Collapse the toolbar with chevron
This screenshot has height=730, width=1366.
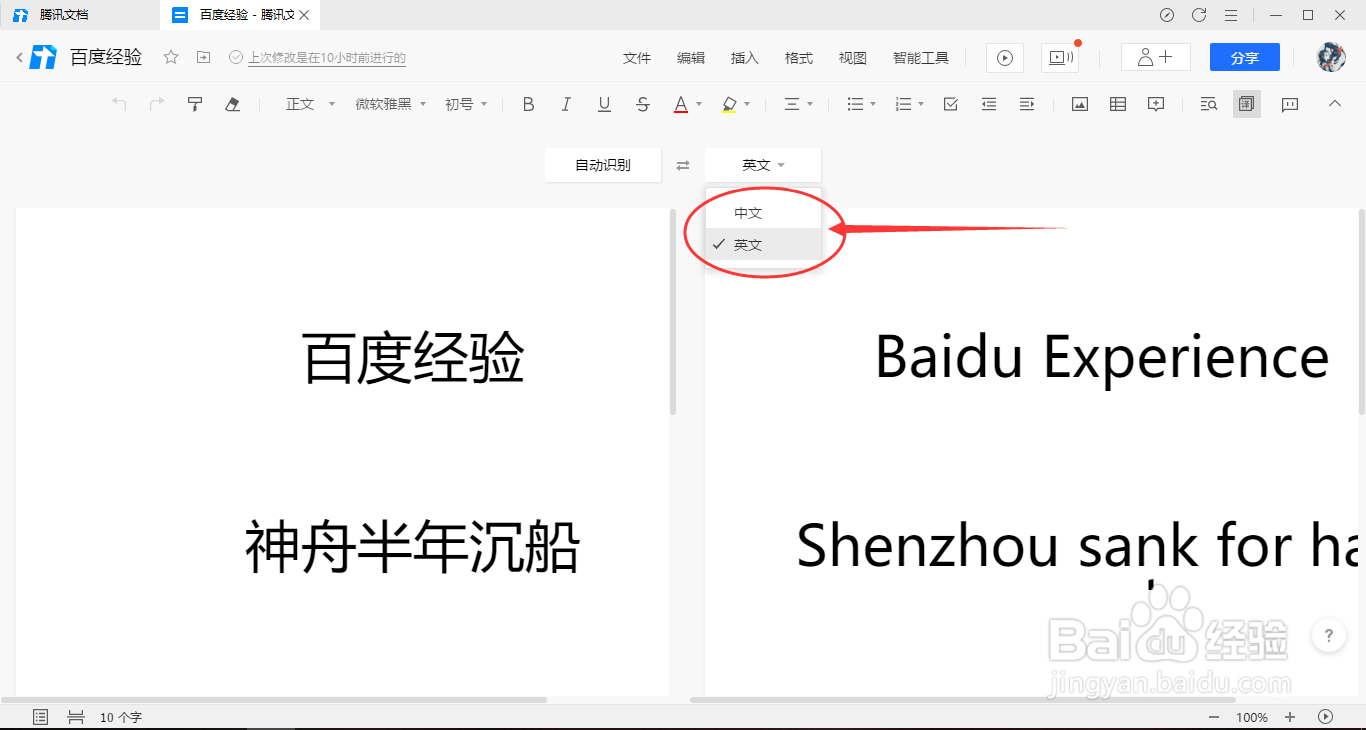click(1334, 103)
